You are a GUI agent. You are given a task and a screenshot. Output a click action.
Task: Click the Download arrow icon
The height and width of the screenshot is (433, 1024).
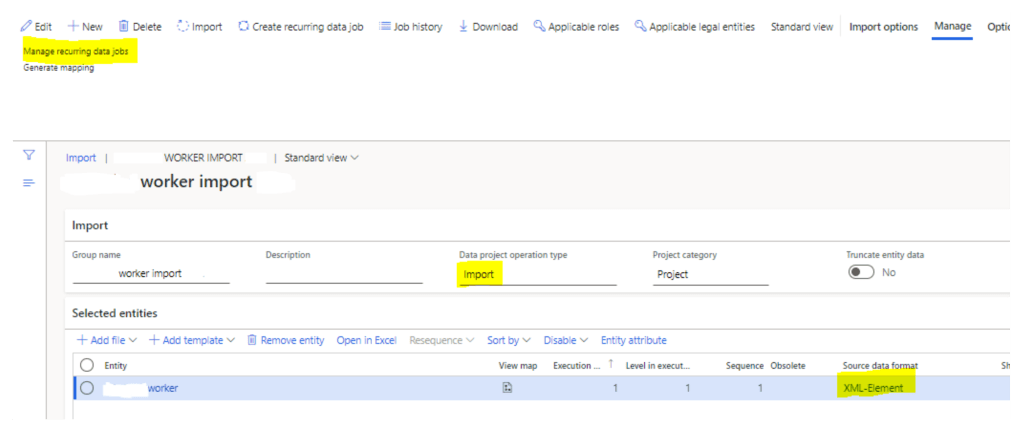[x=463, y=26]
